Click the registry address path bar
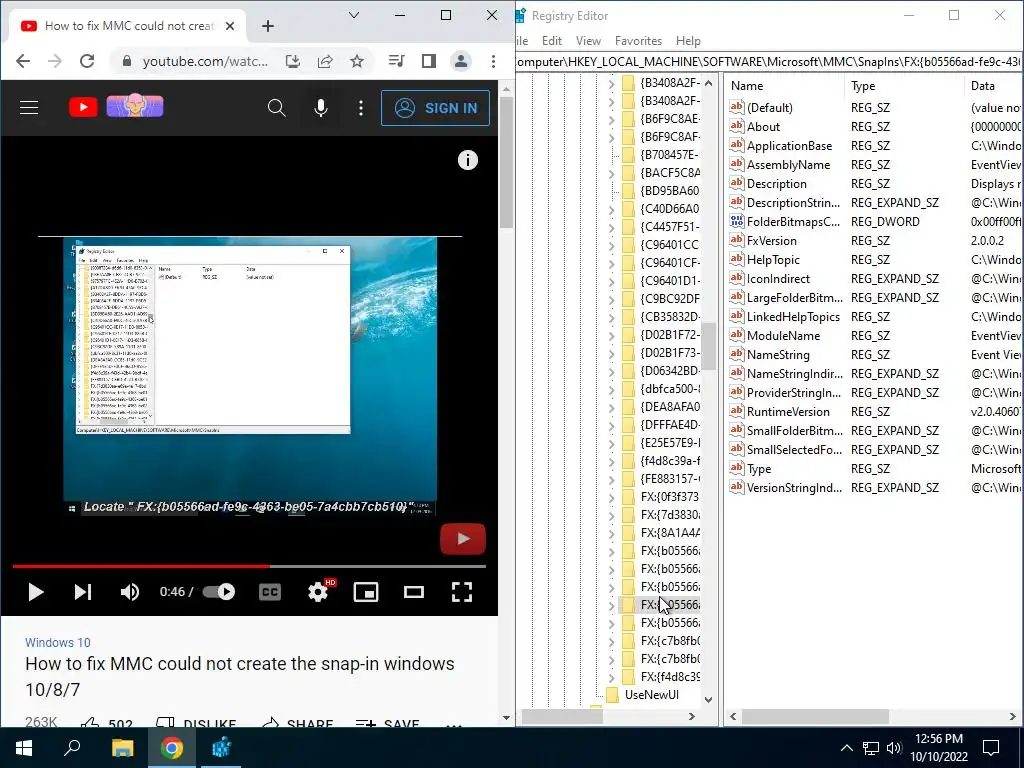The height and width of the screenshot is (768, 1024). (769, 62)
